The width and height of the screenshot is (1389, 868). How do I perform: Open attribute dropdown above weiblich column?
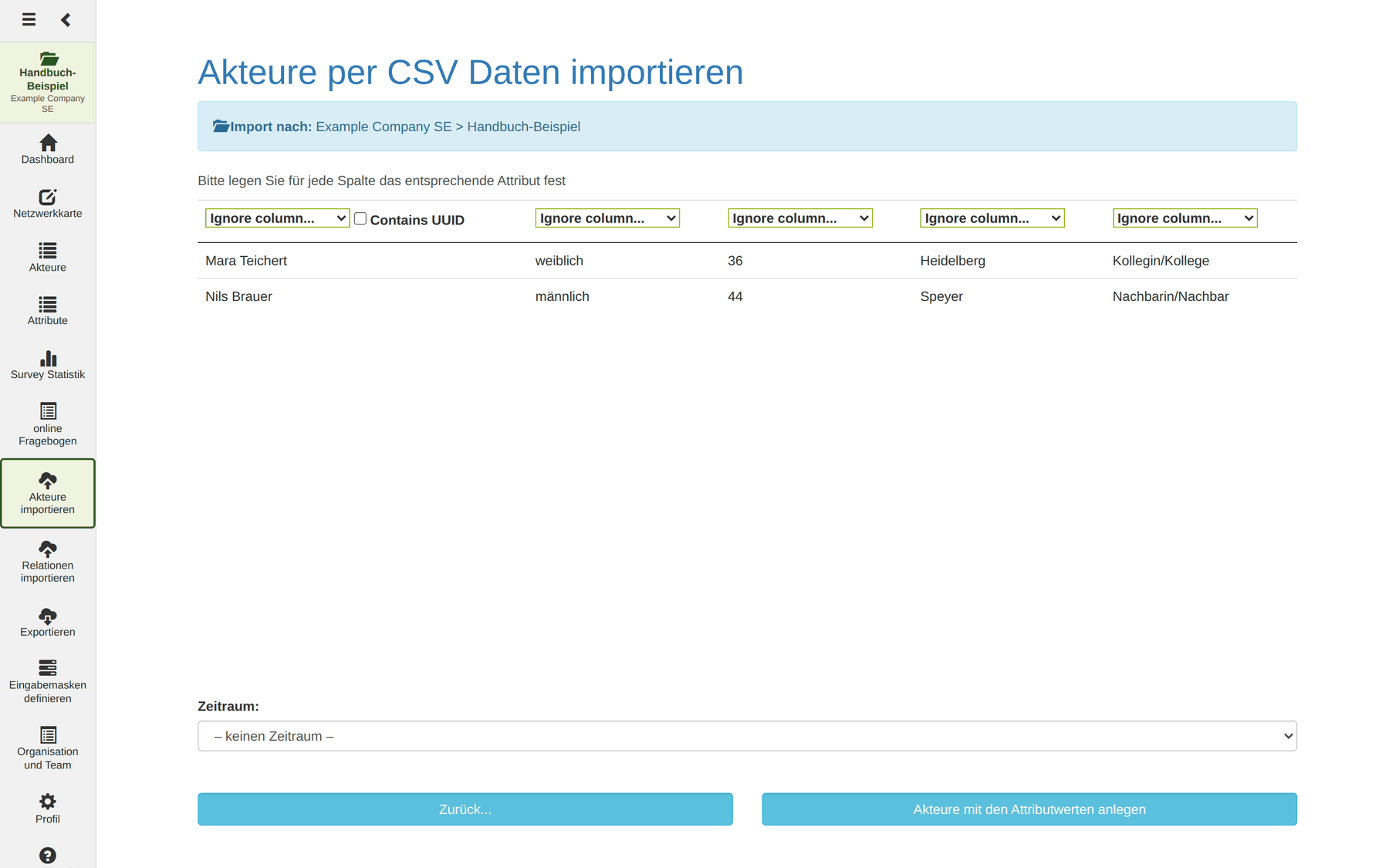coord(607,218)
